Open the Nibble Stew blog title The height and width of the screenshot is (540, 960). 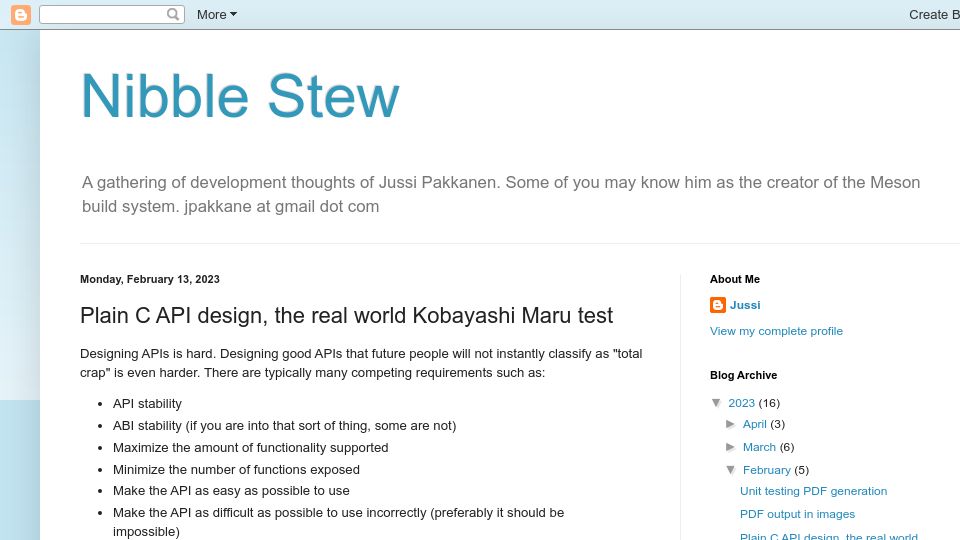[x=240, y=96]
